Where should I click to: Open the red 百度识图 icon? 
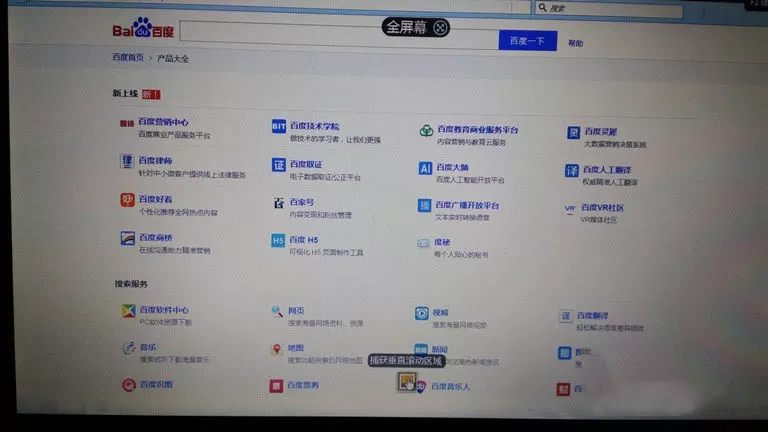[129, 385]
